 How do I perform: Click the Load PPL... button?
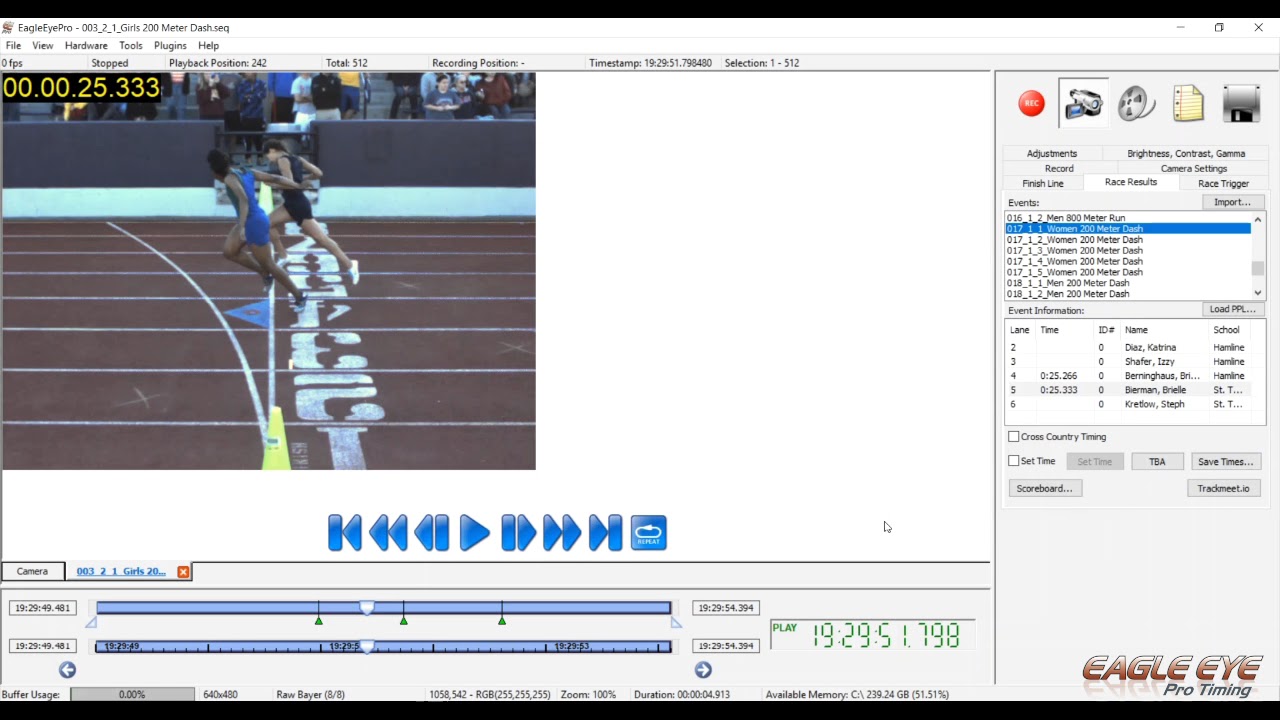tap(1232, 310)
